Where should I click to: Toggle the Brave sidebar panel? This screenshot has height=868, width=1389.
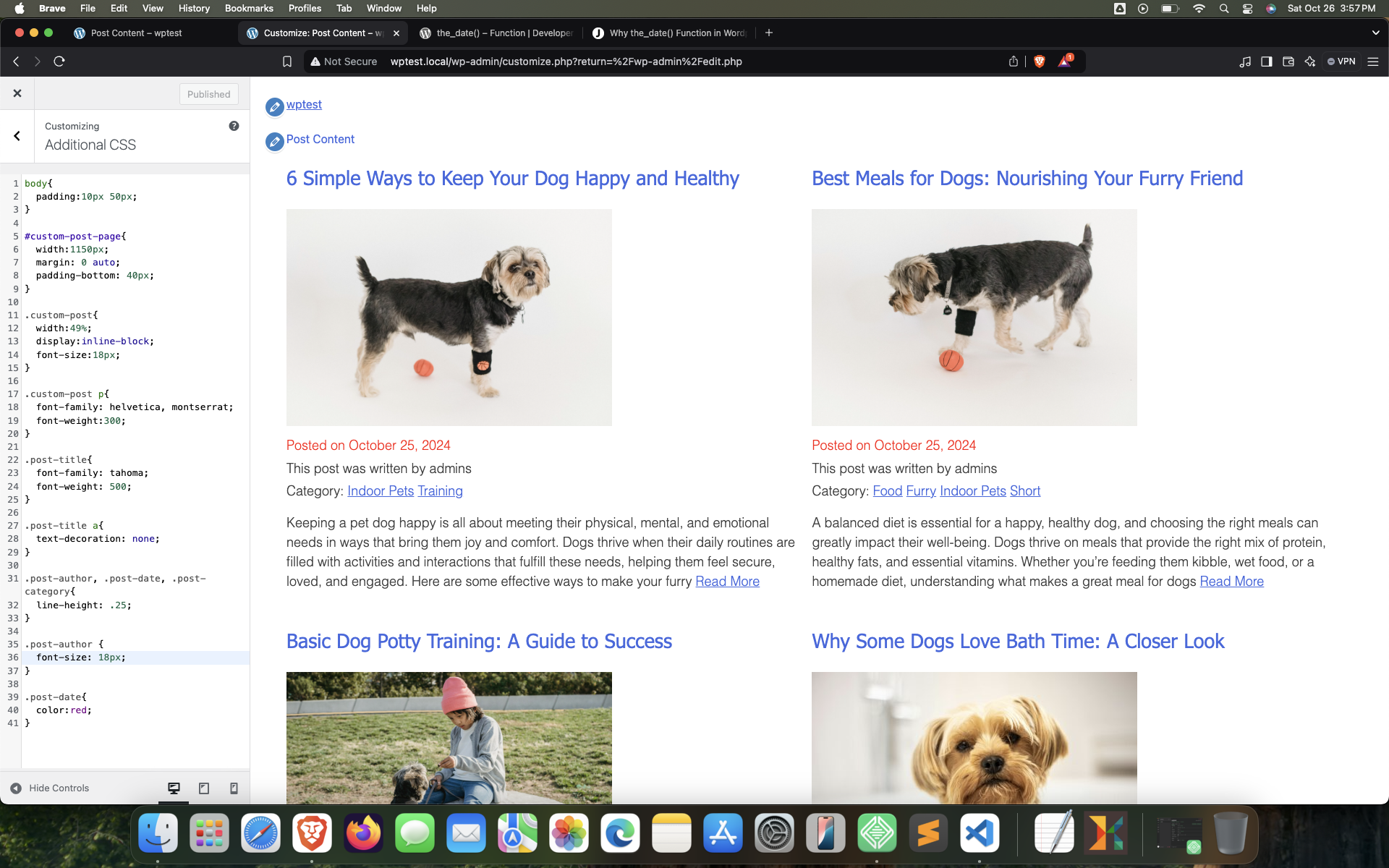coord(1267,61)
